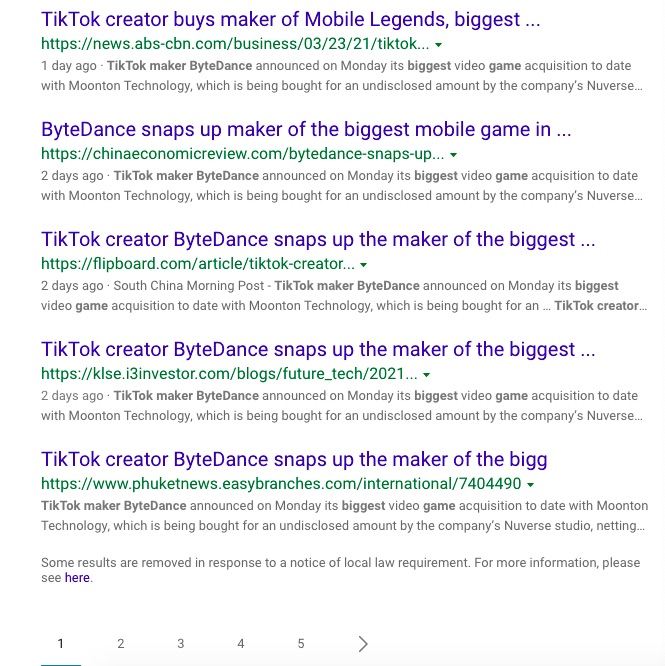Click the snippet text under the phuketnews.easybranches.com URL
Image resolution: width=665 pixels, height=666 pixels.
(x=344, y=516)
